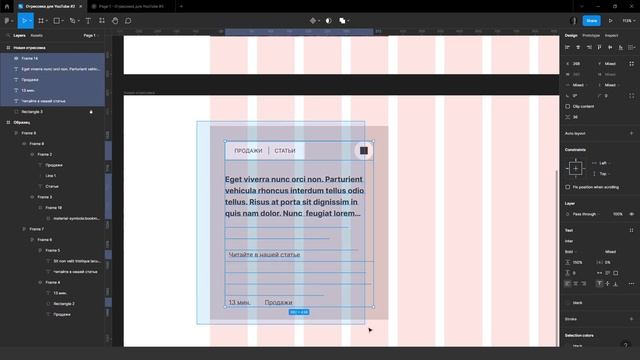Screen dimensions: 640x360
Task: Open a new tab with plus button
Action: point(181,7)
